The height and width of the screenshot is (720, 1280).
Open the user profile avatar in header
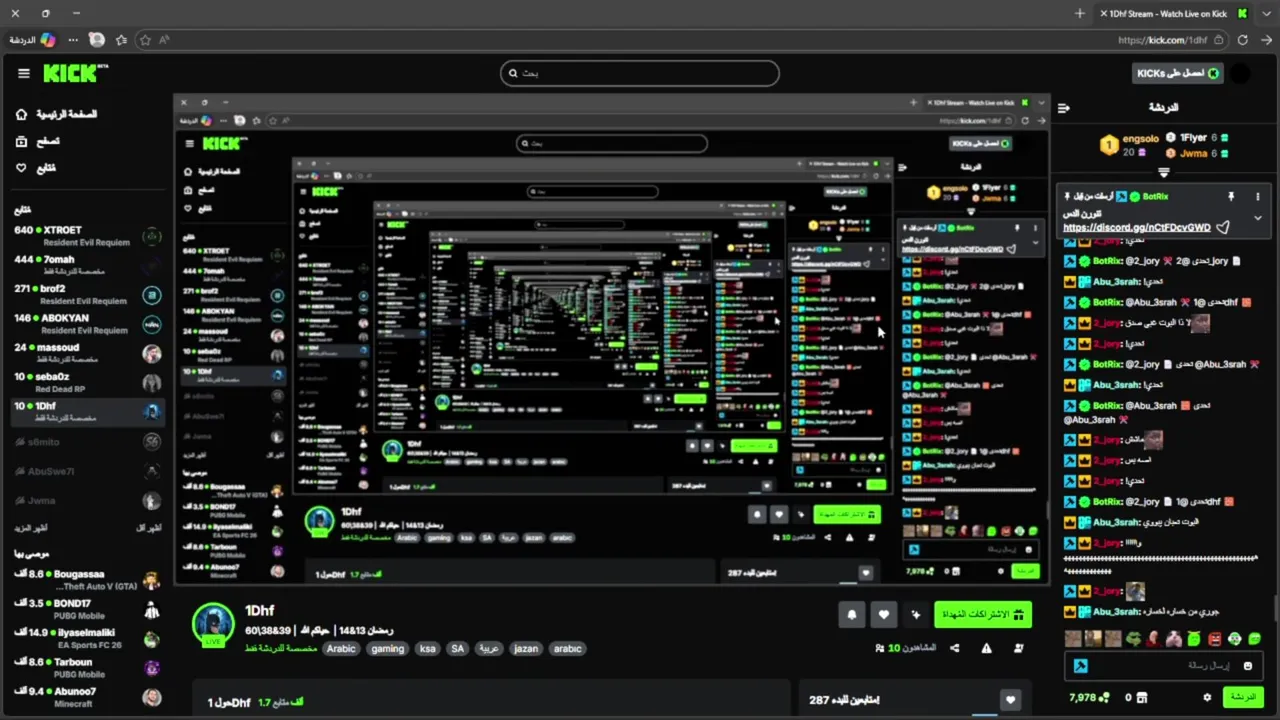click(1240, 73)
